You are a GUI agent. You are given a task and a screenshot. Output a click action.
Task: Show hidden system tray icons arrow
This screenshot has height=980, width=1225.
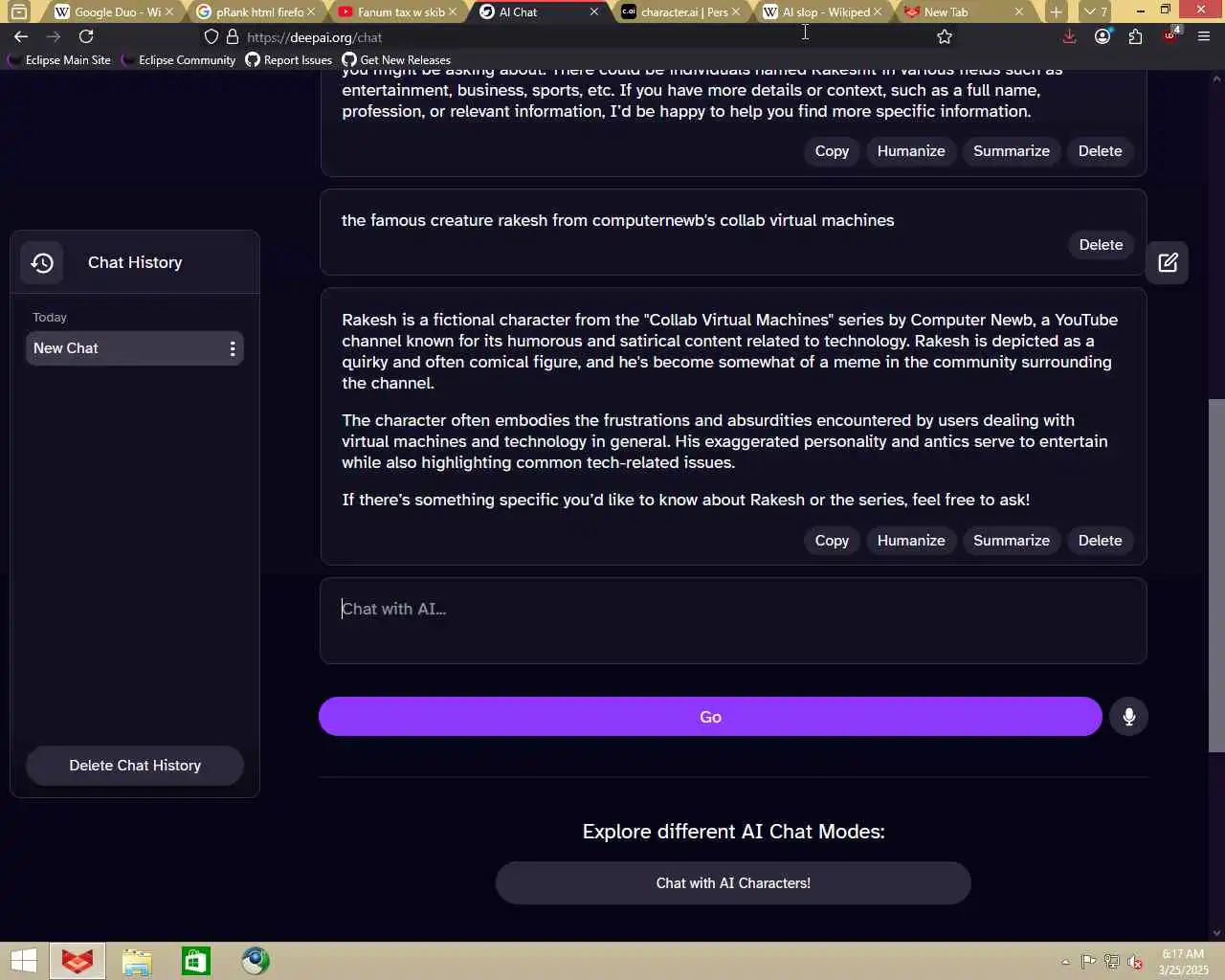coord(1065,962)
